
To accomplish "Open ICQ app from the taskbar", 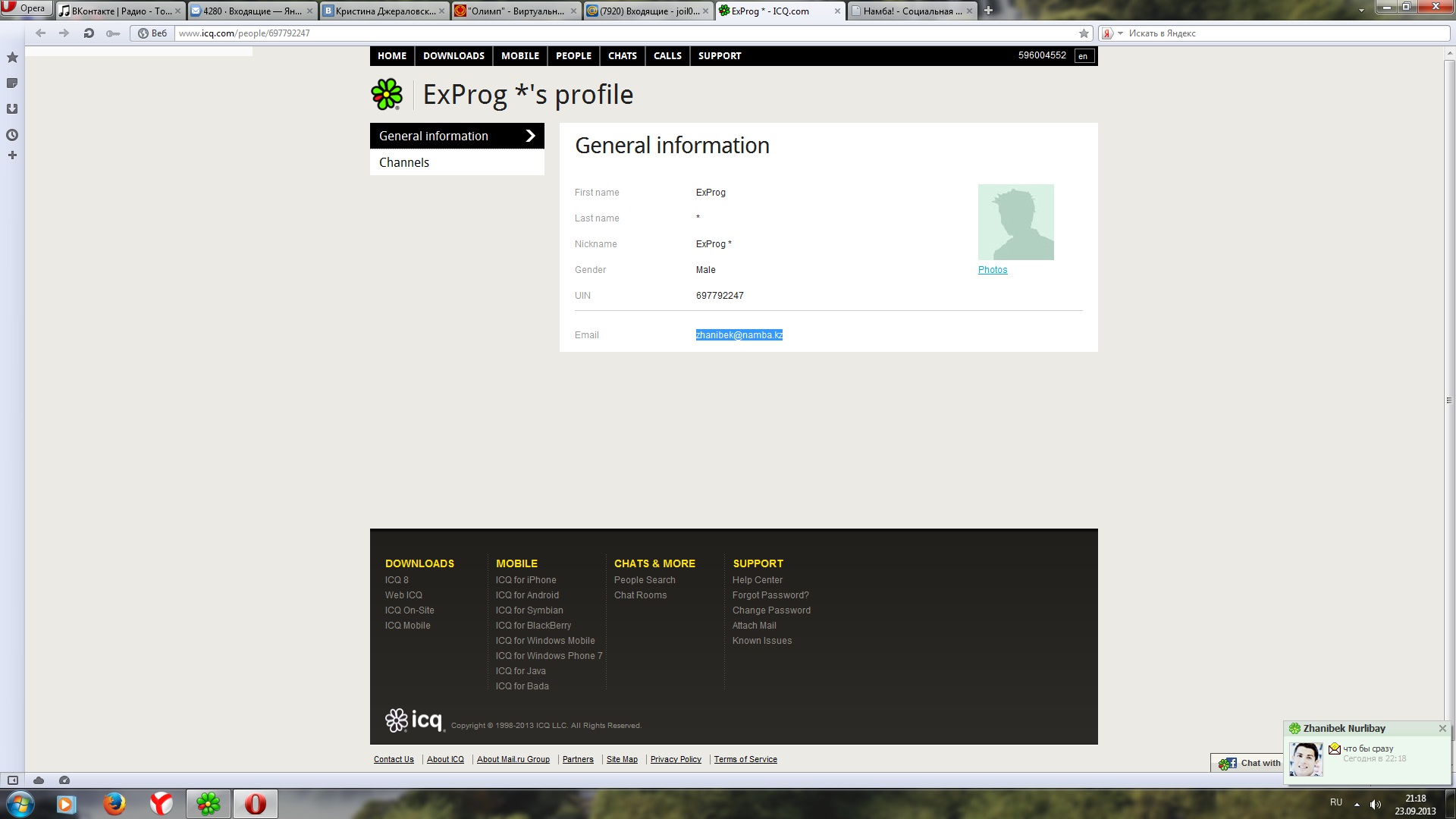I will (x=209, y=804).
